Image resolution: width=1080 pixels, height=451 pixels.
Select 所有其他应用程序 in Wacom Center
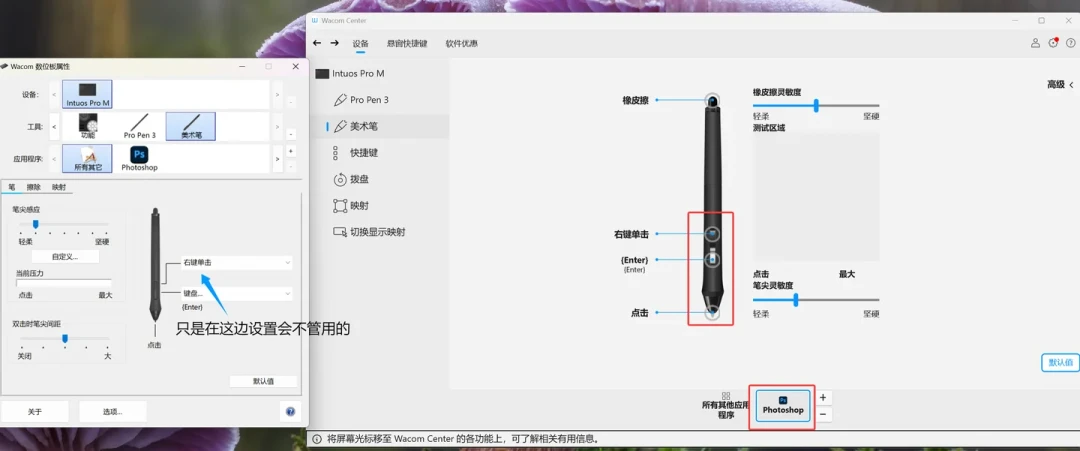tap(725, 406)
